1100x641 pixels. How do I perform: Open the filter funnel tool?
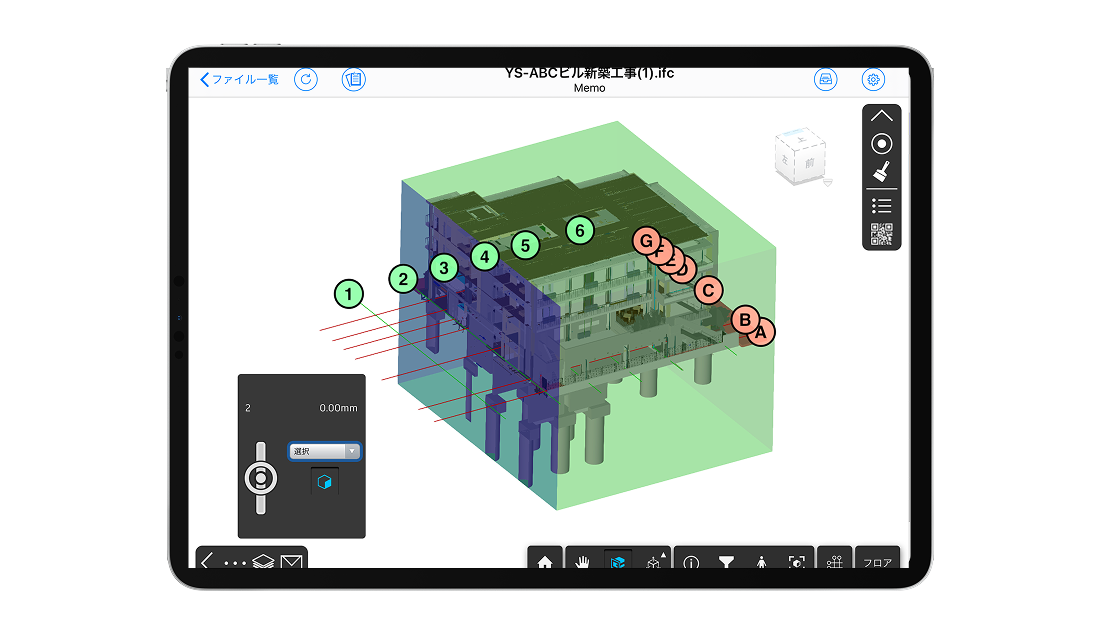coord(727,561)
